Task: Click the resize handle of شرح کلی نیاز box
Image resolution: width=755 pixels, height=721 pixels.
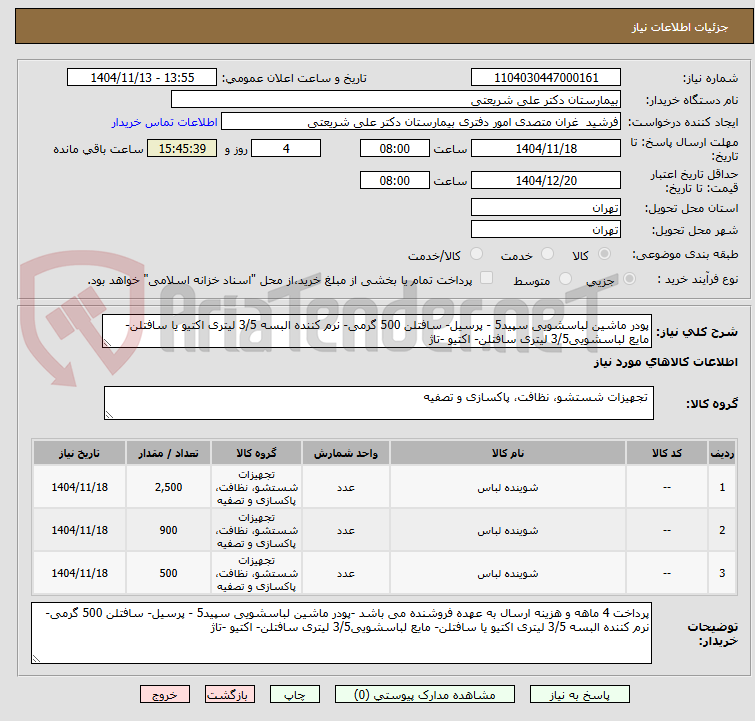Action: point(107,343)
